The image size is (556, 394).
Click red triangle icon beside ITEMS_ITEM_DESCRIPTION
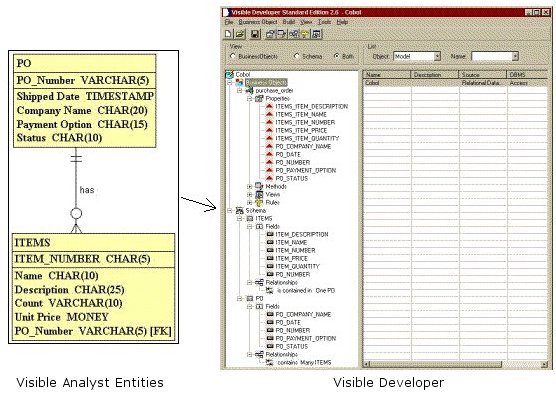click(269, 106)
